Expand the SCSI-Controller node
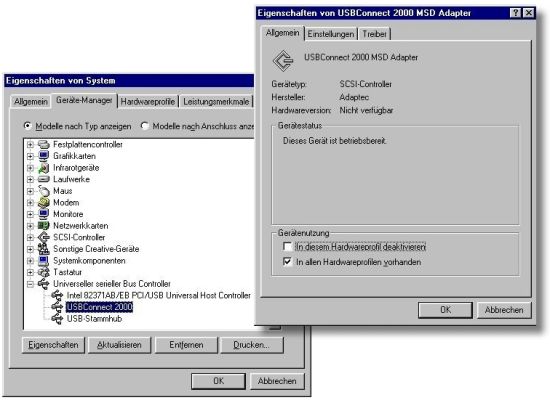 tap(30, 238)
